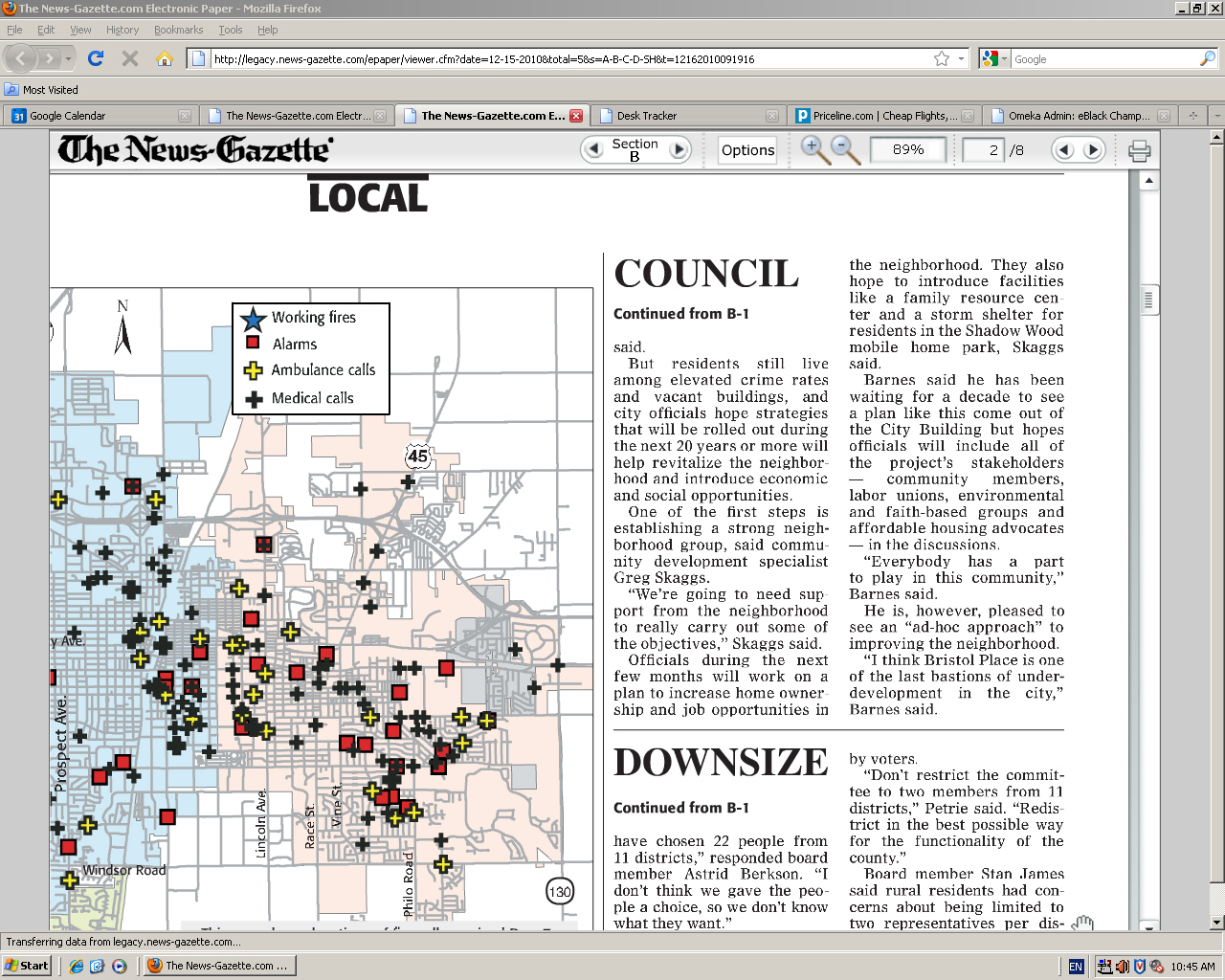
Task: Go to previous page arrow
Action: (1064, 150)
